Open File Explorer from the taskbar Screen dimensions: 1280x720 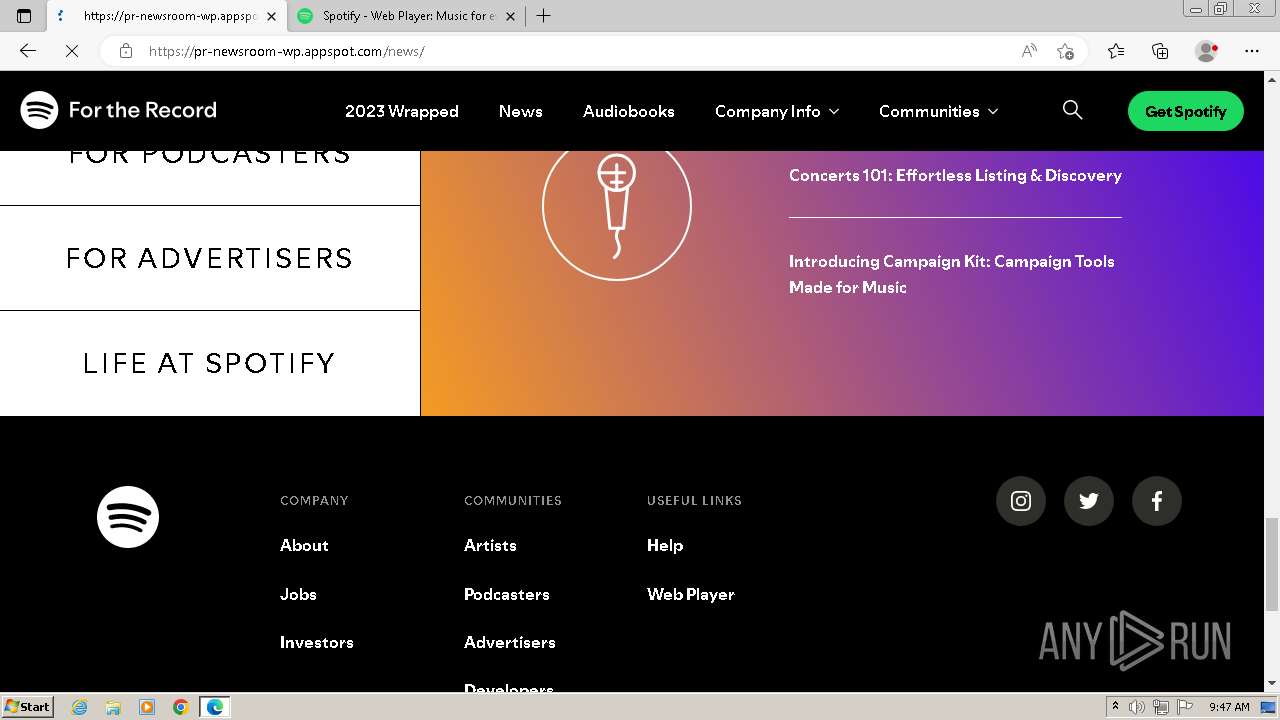(x=113, y=707)
